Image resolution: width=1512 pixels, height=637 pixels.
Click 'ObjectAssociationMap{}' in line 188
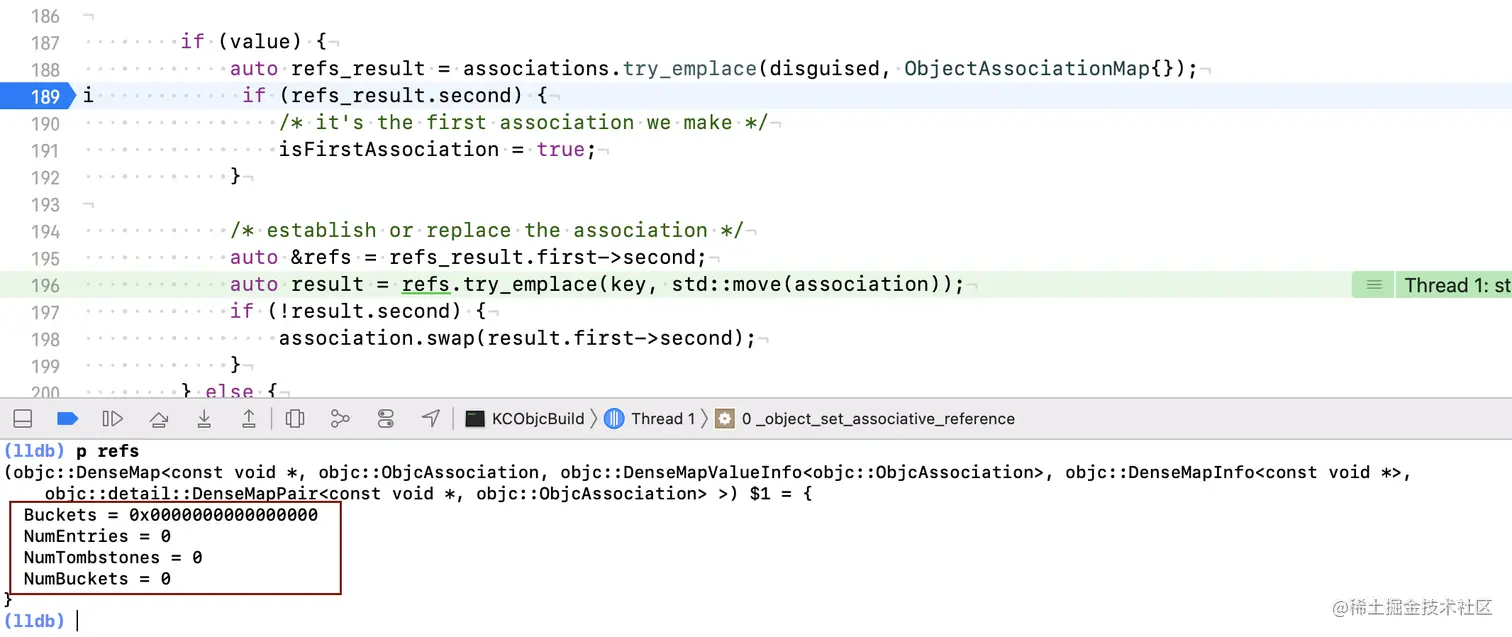pos(1040,68)
